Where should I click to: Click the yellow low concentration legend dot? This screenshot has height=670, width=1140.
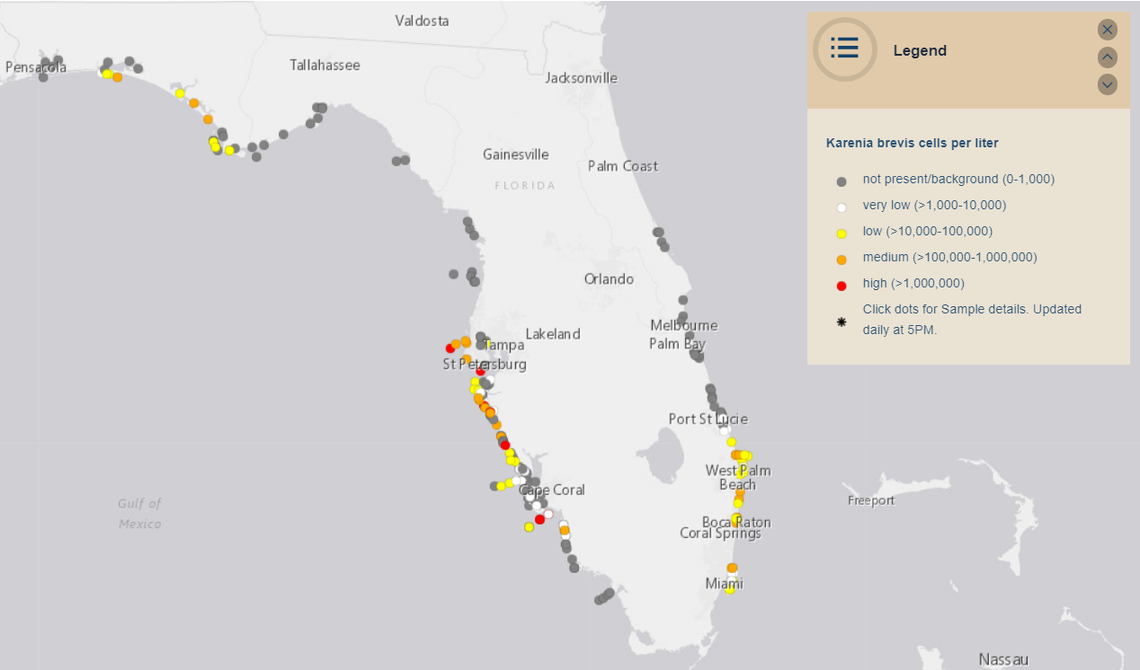click(841, 232)
